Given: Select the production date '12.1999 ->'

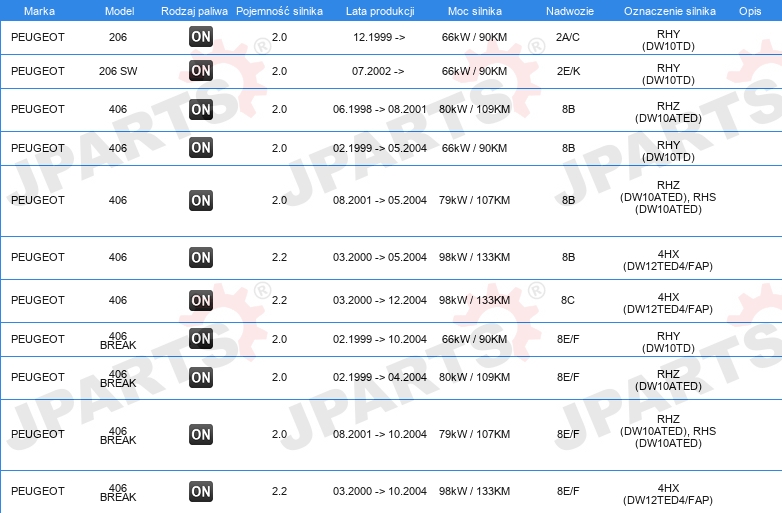Looking at the screenshot, I should point(379,37).
